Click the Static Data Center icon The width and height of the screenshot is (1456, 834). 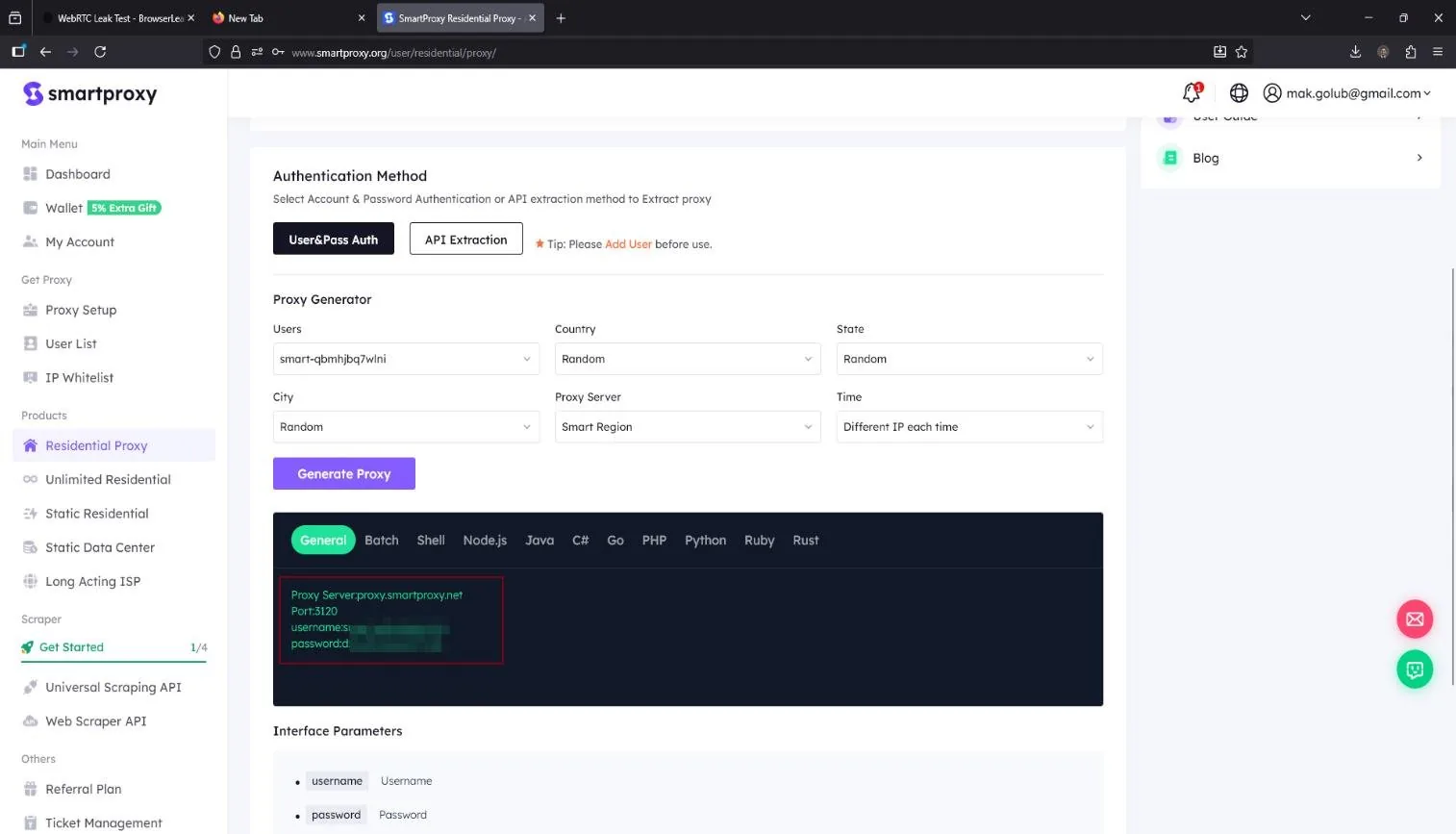pyautogui.click(x=30, y=547)
